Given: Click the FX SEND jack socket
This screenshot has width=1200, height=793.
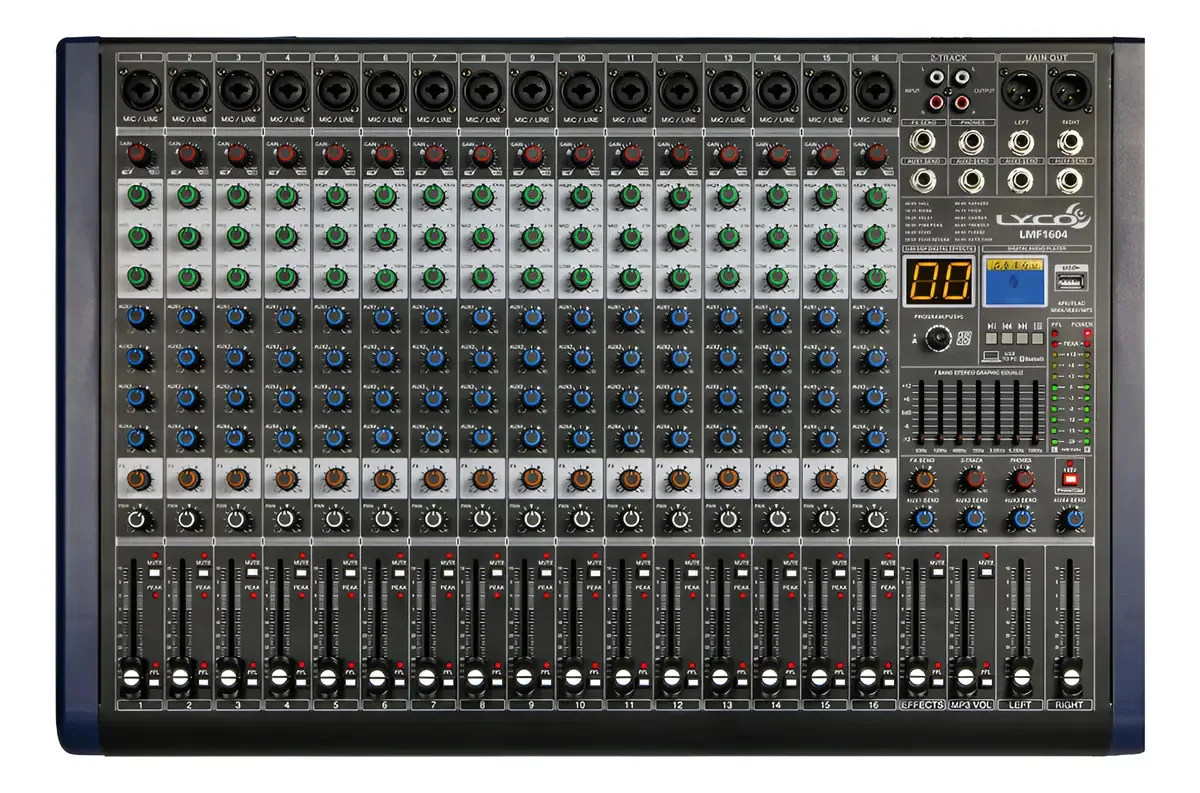Looking at the screenshot, I should (x=922, y=142).
